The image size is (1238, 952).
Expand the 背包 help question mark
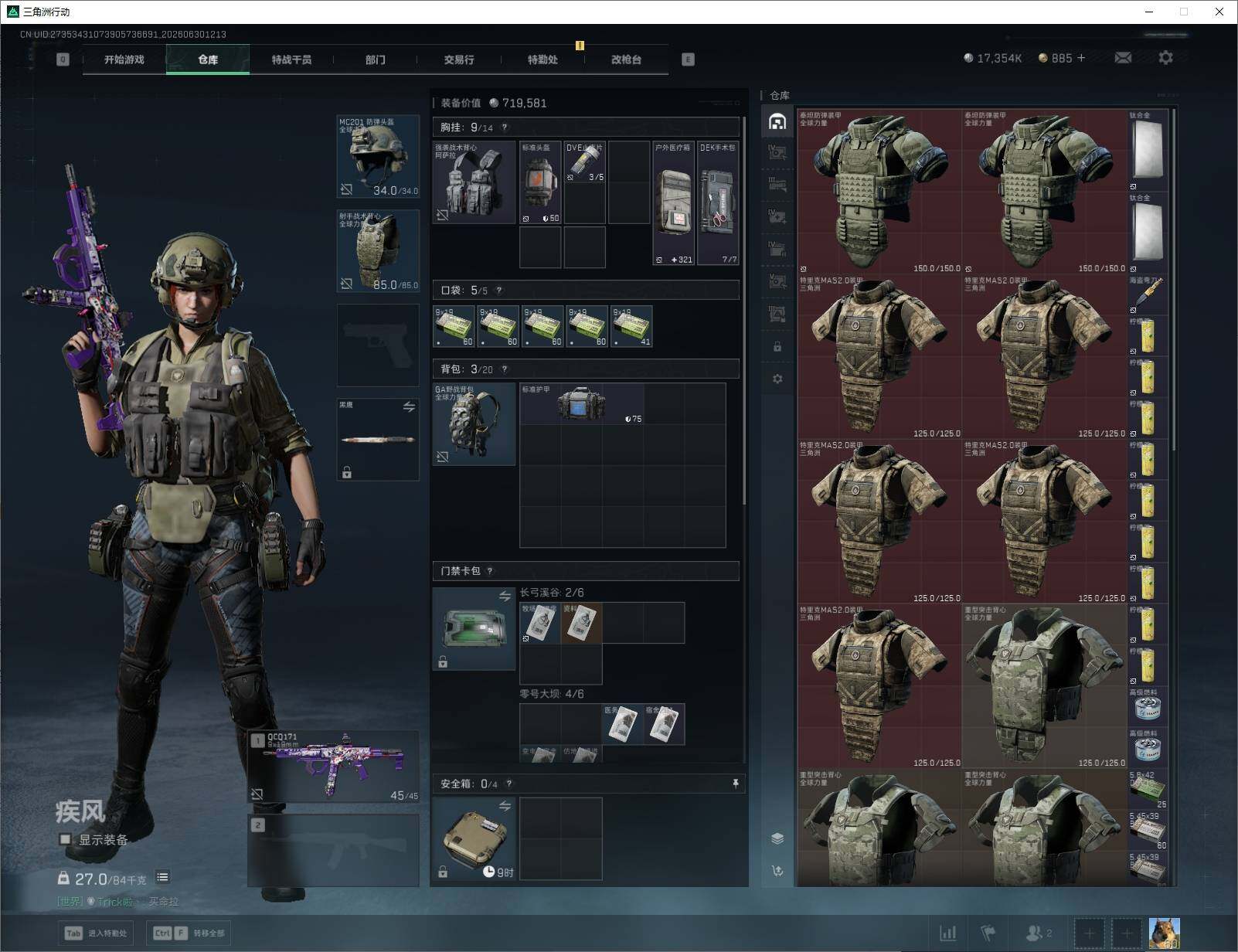pos(505,369)
